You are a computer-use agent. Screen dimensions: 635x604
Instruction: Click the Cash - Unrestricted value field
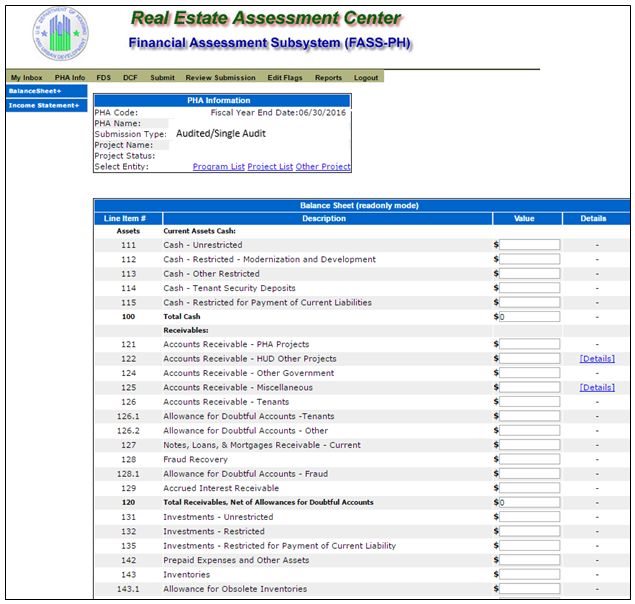530,245
